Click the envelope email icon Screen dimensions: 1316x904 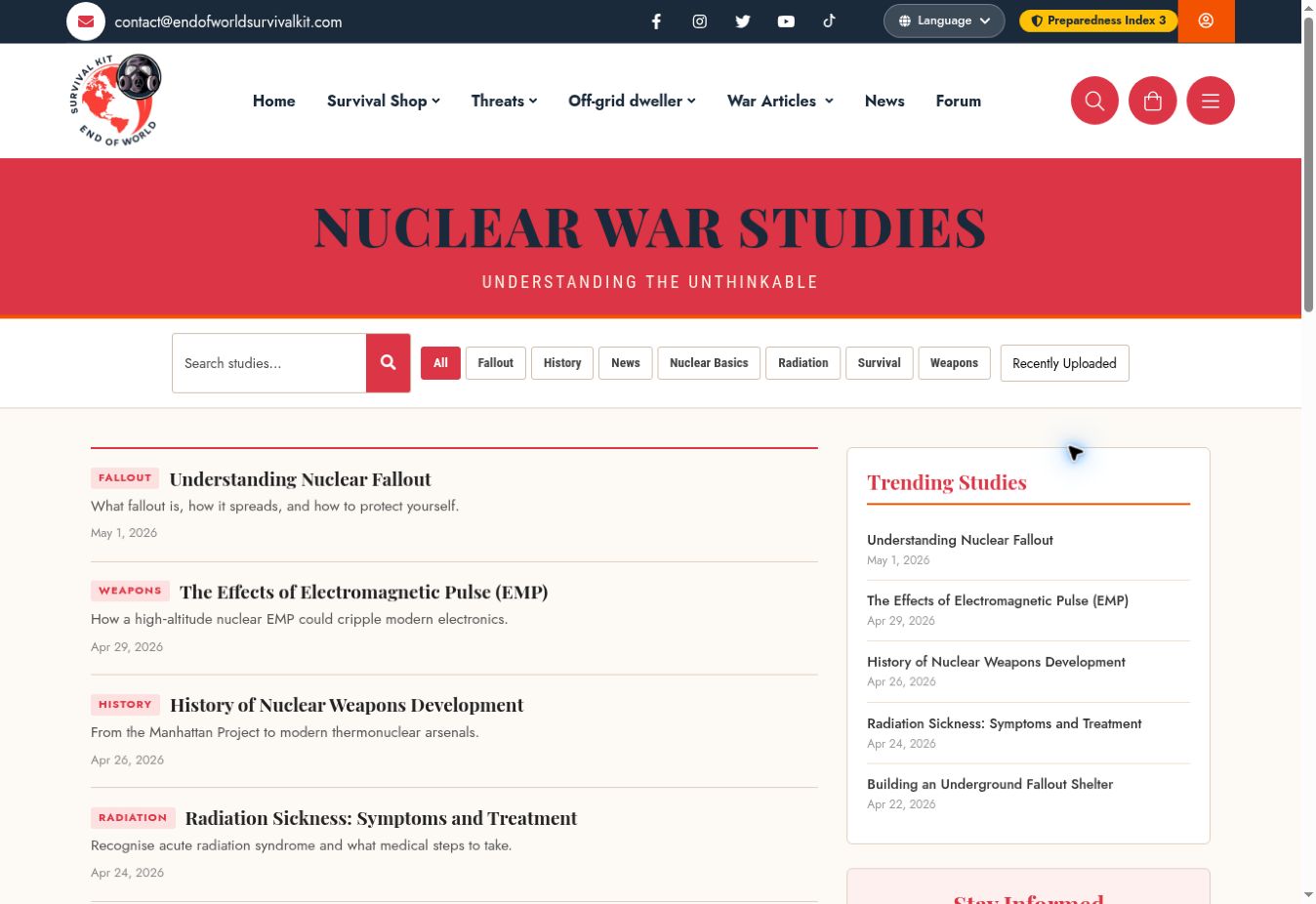pos(86,21)
